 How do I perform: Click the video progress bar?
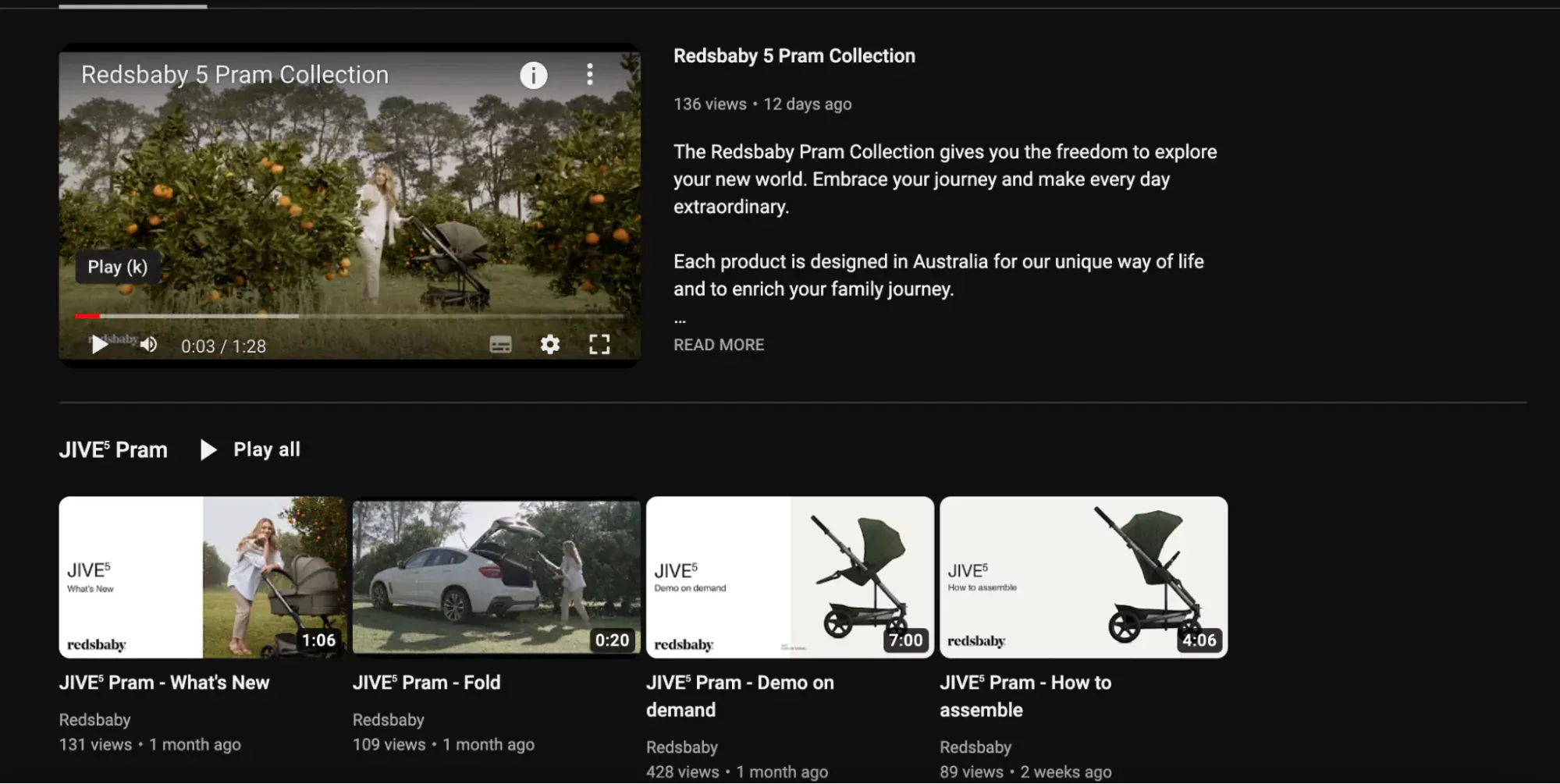click(x=349, y=316)
